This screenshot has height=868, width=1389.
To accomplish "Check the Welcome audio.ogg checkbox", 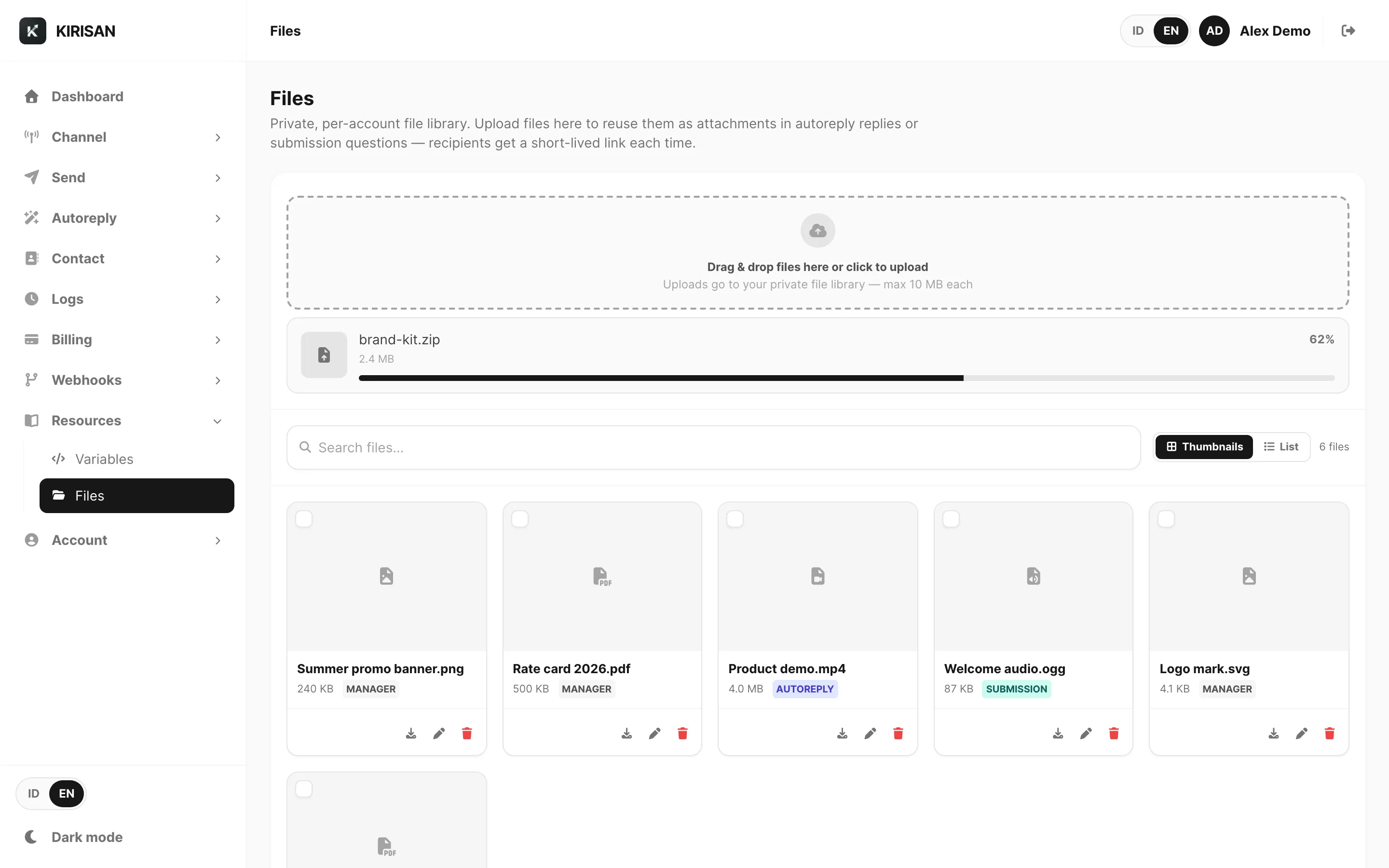I will coord(951,519).
